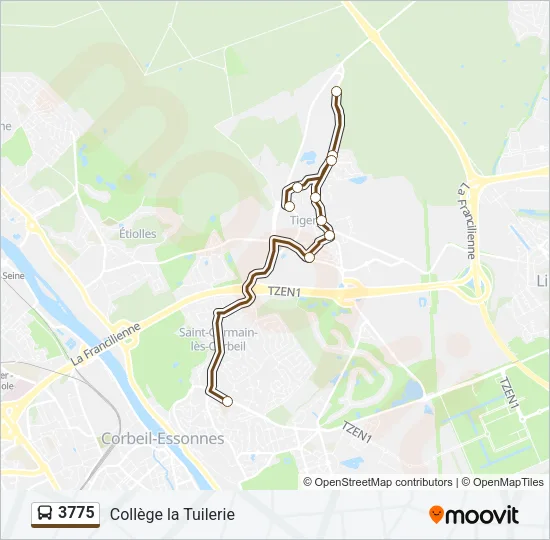The width and height of the screenshot is (550, 540).
Task: Click the Tigery town label
Action: (x=303, y=220)
